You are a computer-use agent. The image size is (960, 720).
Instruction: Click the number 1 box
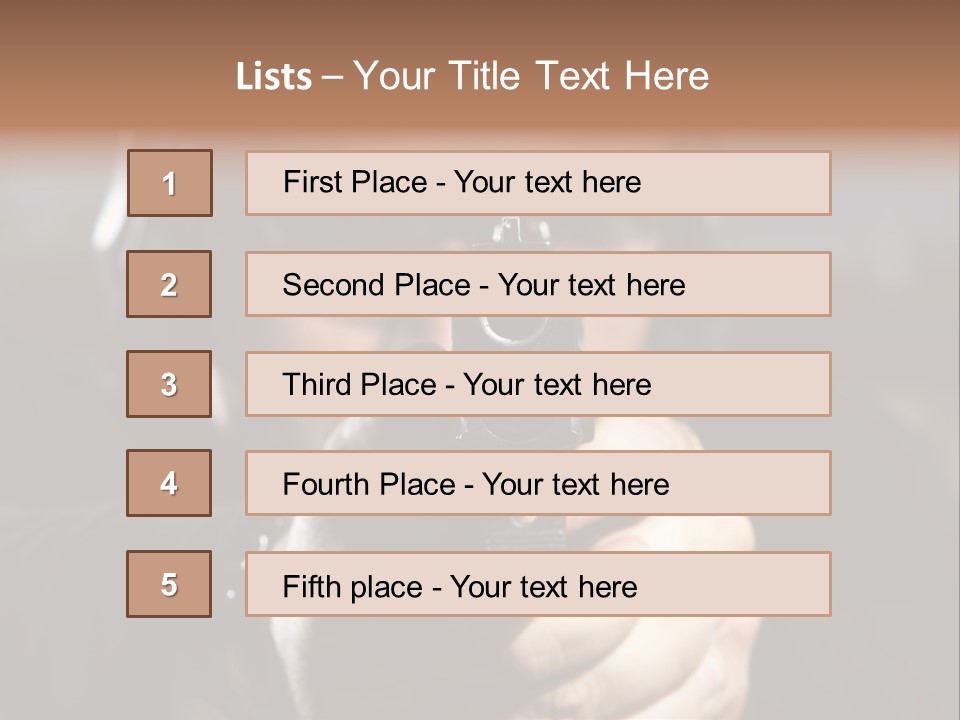(170, 183)
